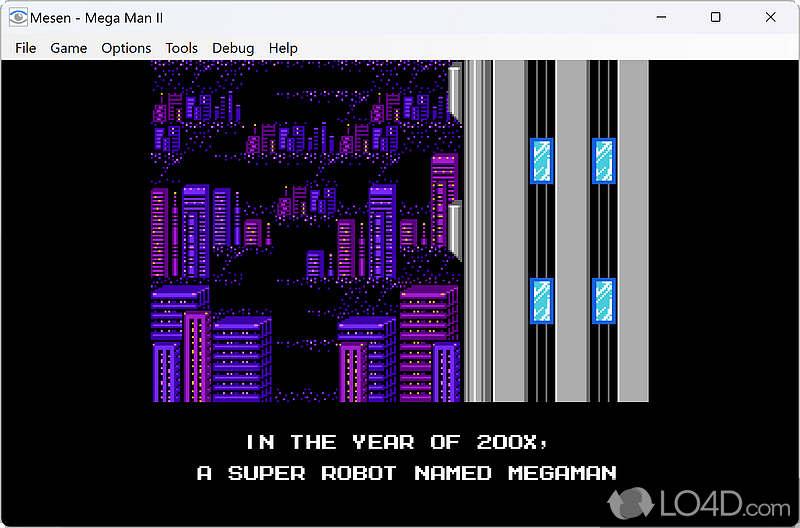Click the 'A SUPER ROBOT NAMED MEGAMAN' text
Screen dimensions: 800x528
tap(407, 473)
